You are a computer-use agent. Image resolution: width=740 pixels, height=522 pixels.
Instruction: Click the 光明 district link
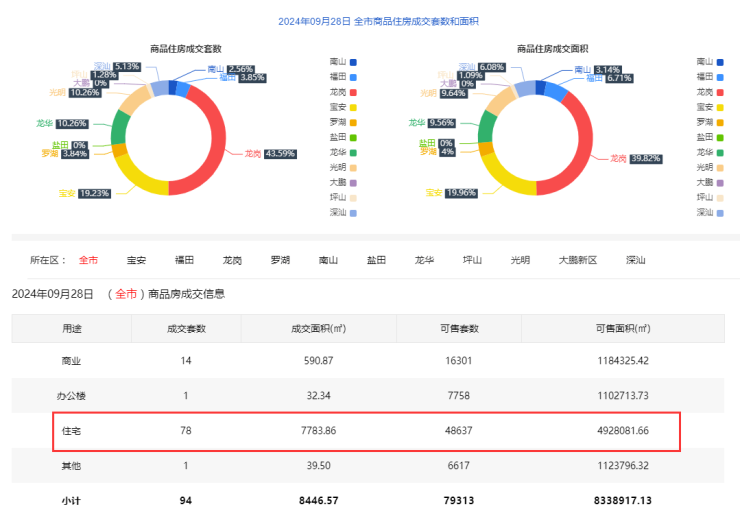point(520,260)
